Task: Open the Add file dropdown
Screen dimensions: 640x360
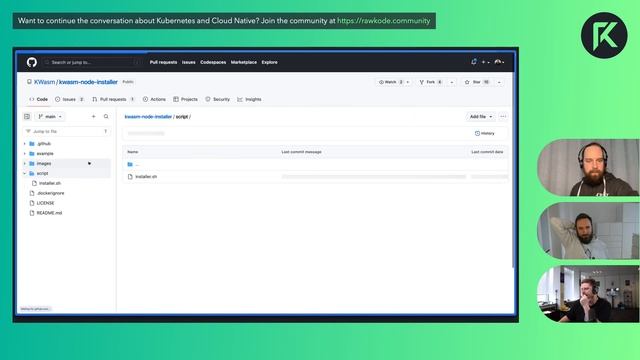Action: tap(481, 117)
